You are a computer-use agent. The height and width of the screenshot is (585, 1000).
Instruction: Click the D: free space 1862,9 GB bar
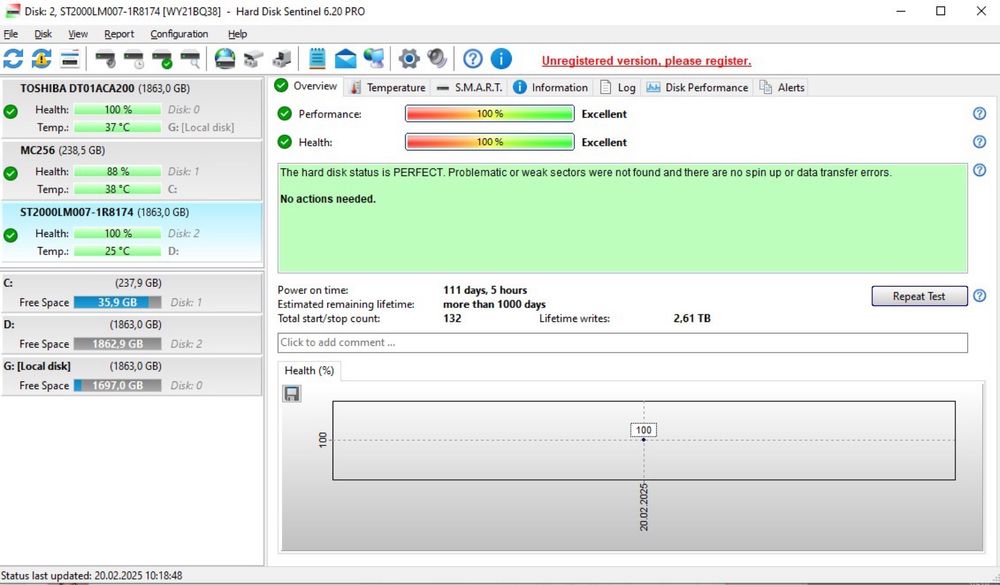[x=117, y=344]
